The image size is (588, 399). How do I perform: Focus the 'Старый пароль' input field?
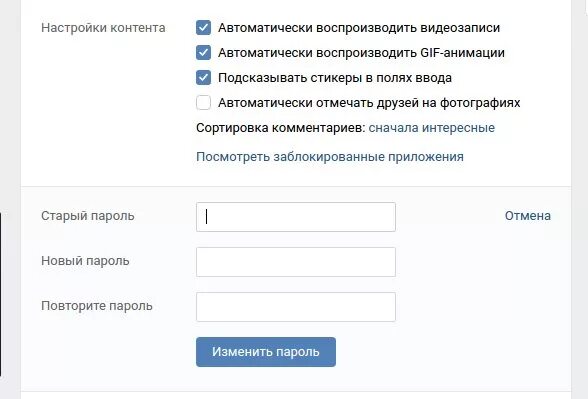(x=296, y=217)
